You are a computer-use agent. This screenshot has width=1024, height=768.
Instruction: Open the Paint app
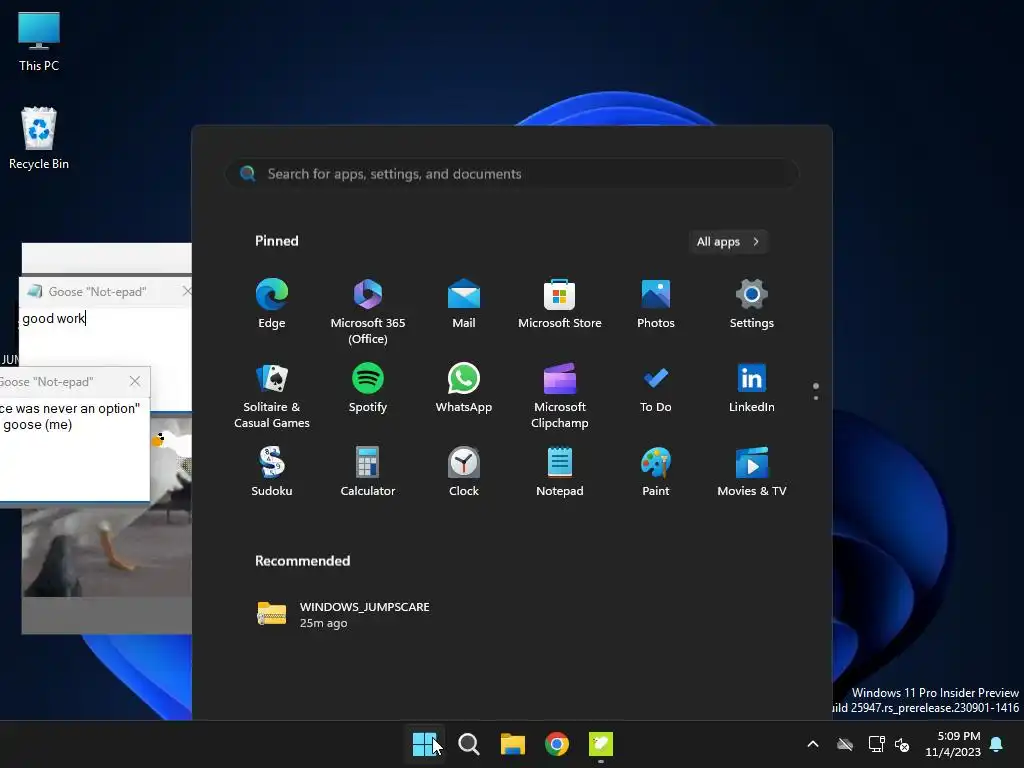coord(656,472)
